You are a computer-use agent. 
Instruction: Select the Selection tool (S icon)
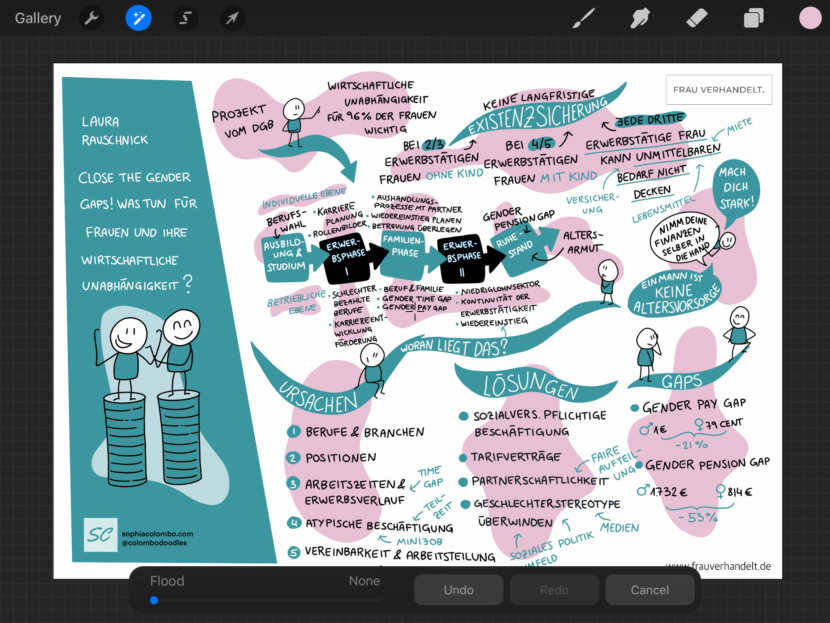185,18
